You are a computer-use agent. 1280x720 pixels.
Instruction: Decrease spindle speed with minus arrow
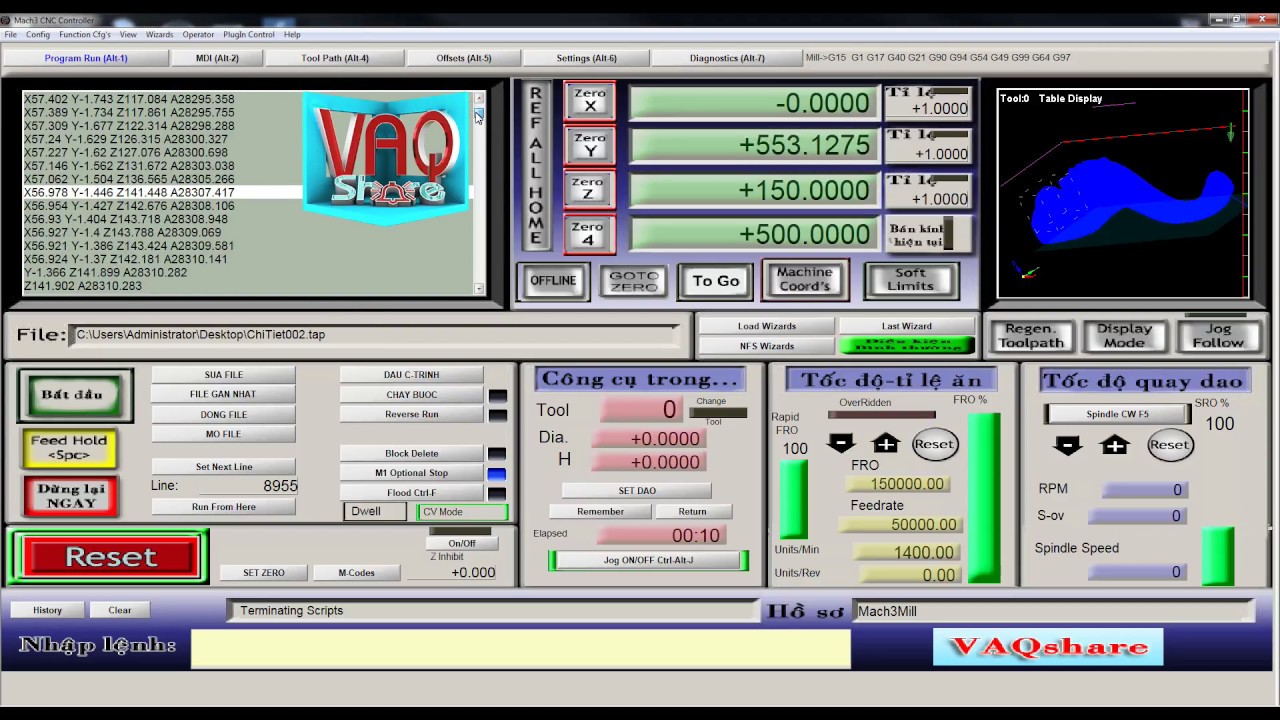[x=1068, y=445]
